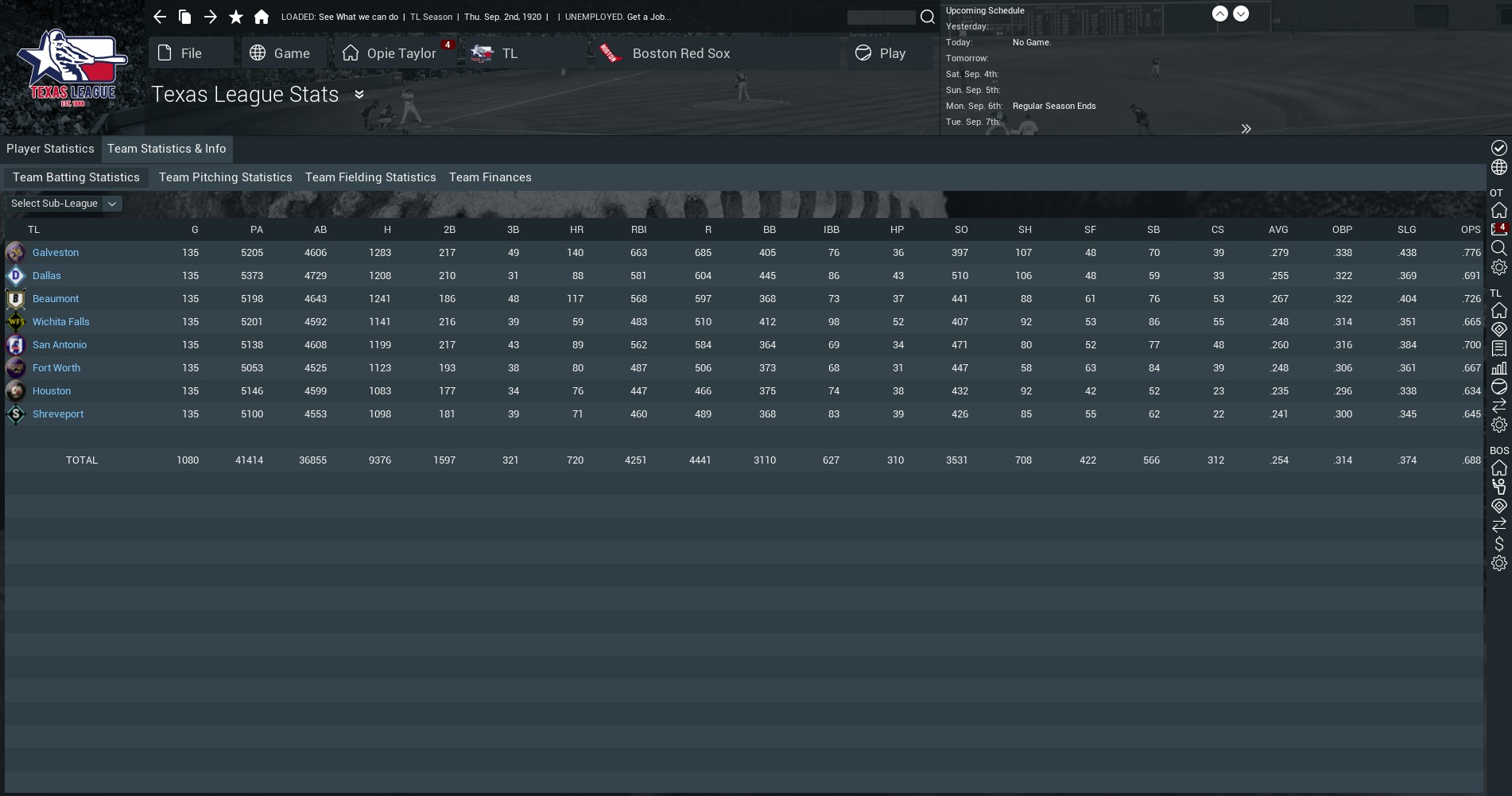This screenshot has width=1512, height=796.
Task: Open the mail icon with 4 badge
Action: point(1498,229)
